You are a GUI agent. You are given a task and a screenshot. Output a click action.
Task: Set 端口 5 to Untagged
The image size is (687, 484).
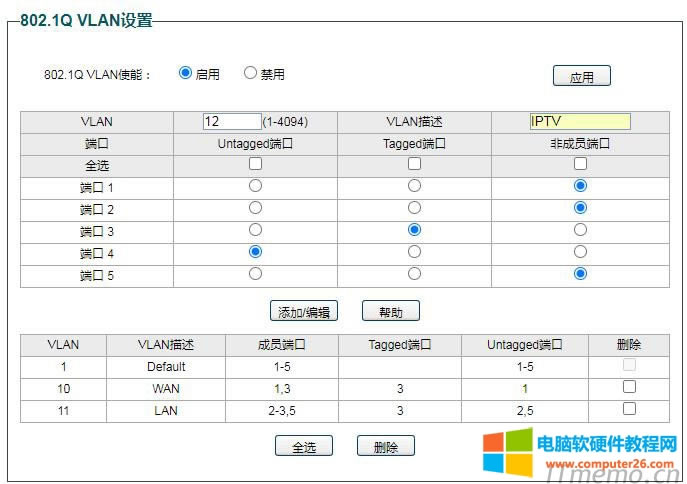coord(255,274)
